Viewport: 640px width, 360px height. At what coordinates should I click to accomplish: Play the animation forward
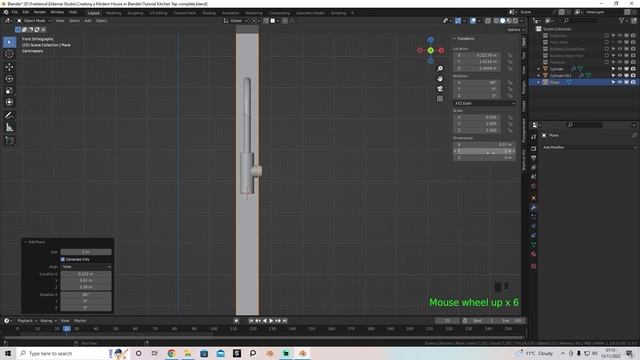click(x=271, y=320)
